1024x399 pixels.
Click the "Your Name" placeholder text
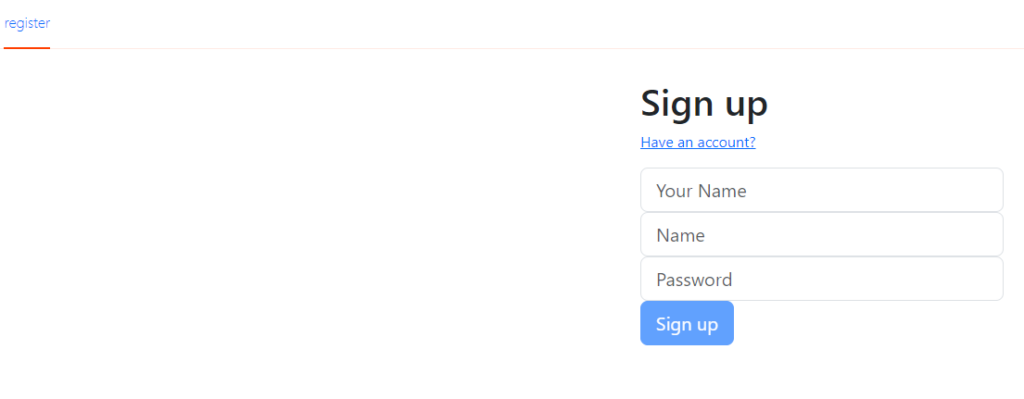pos(701,191)
